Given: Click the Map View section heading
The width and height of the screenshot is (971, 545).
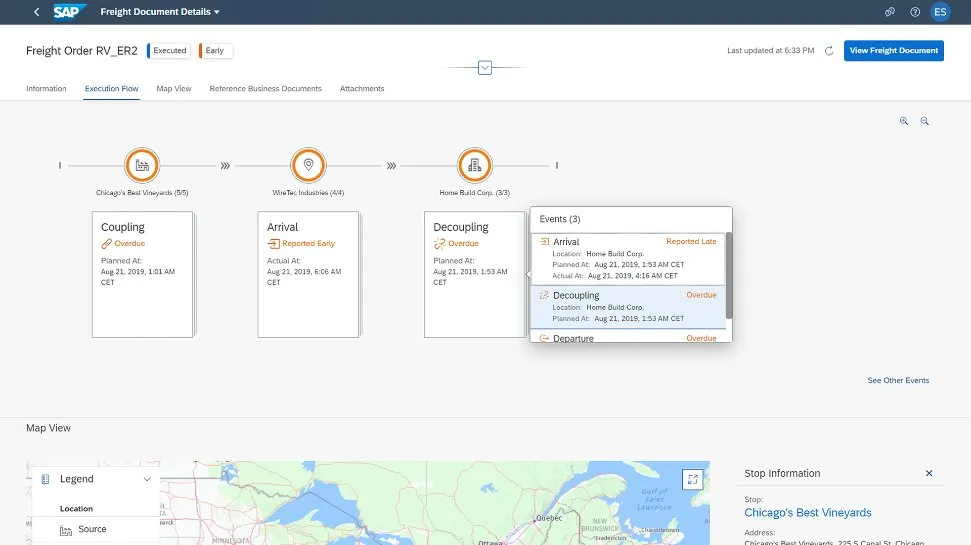Looking at the screenshot, I should tap(48, 428).
